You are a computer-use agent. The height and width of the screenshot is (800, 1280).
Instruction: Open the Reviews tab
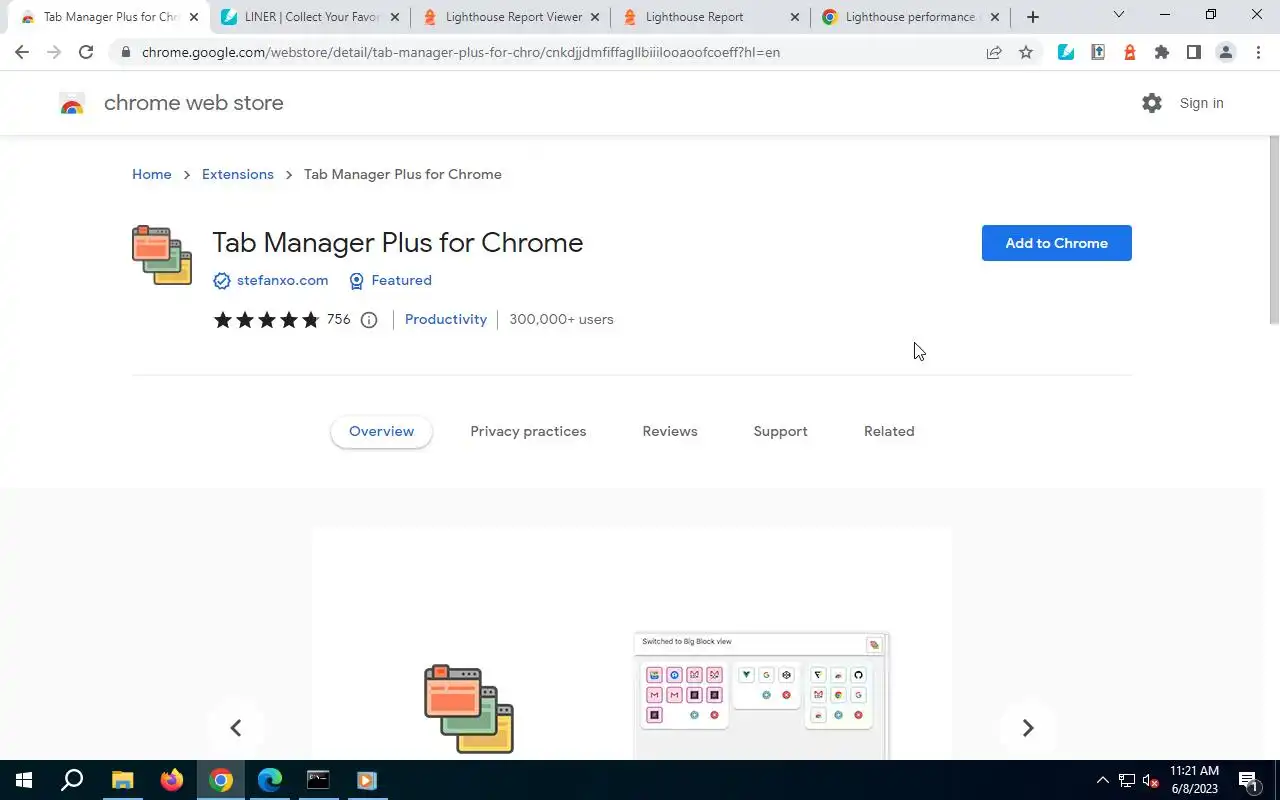(670, 432)
